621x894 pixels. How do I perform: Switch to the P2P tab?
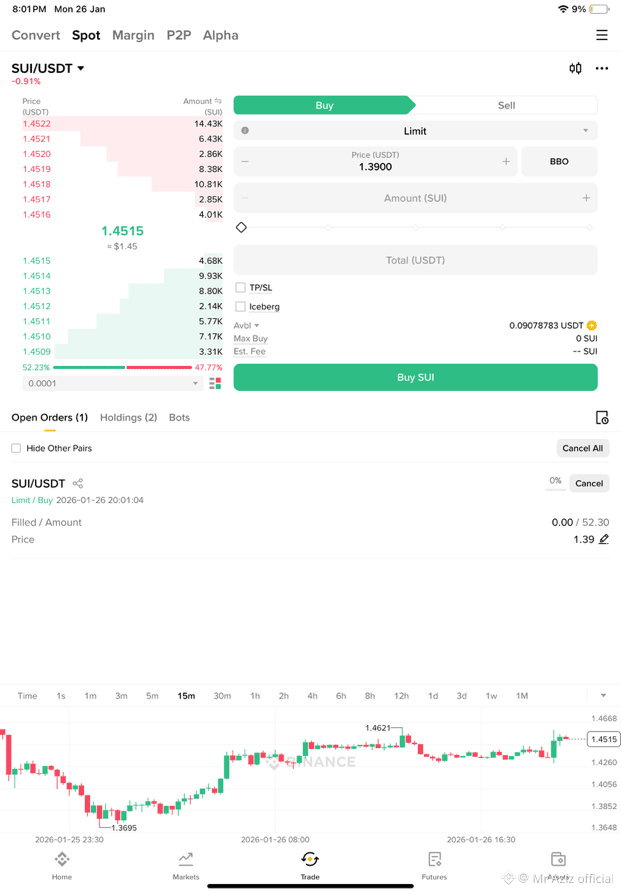[x=178, y=35]
